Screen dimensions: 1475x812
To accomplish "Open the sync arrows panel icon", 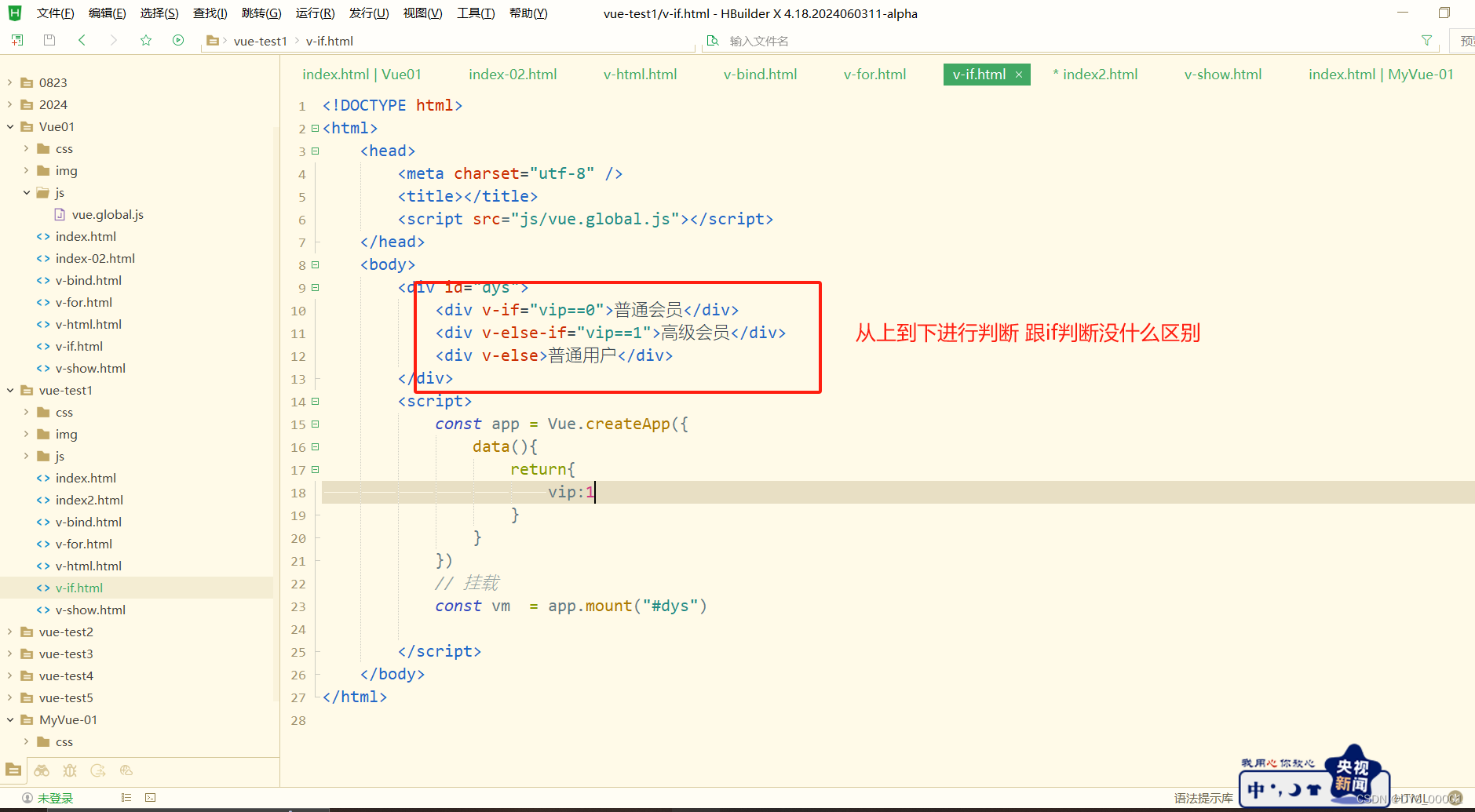I will click(x=98, y=770).
